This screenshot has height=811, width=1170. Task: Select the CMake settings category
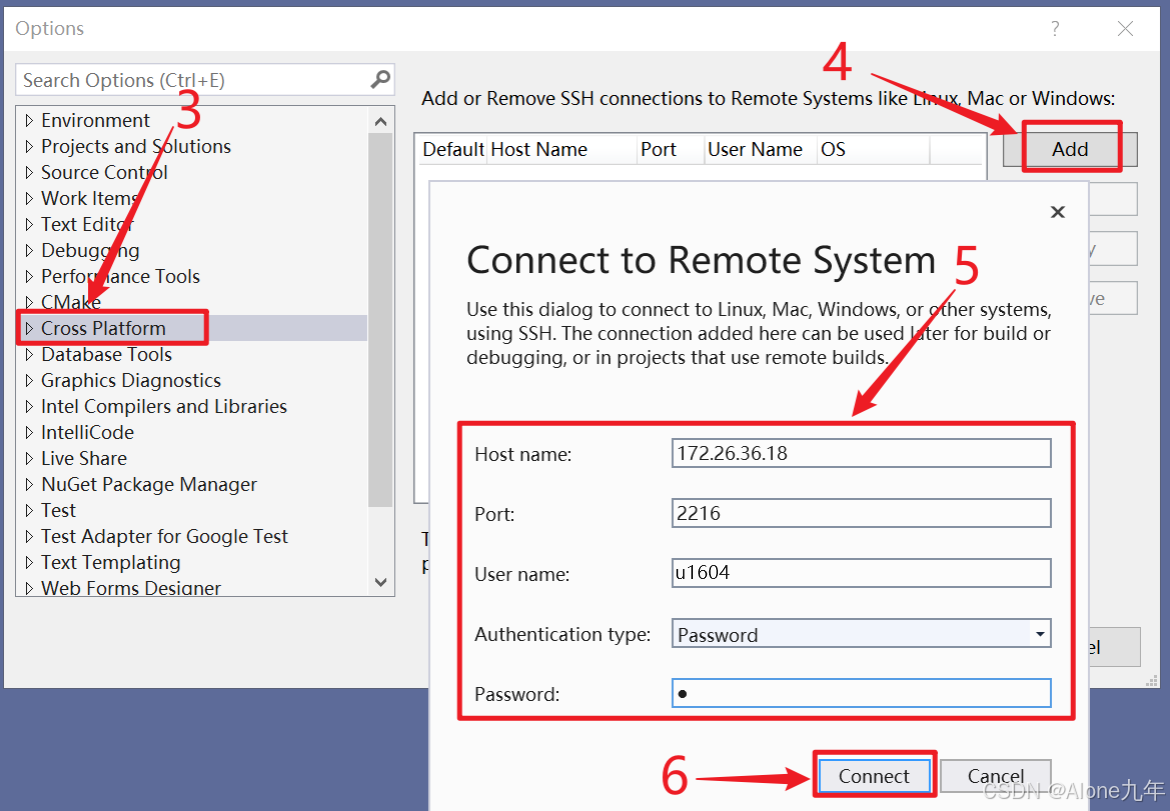72,302
